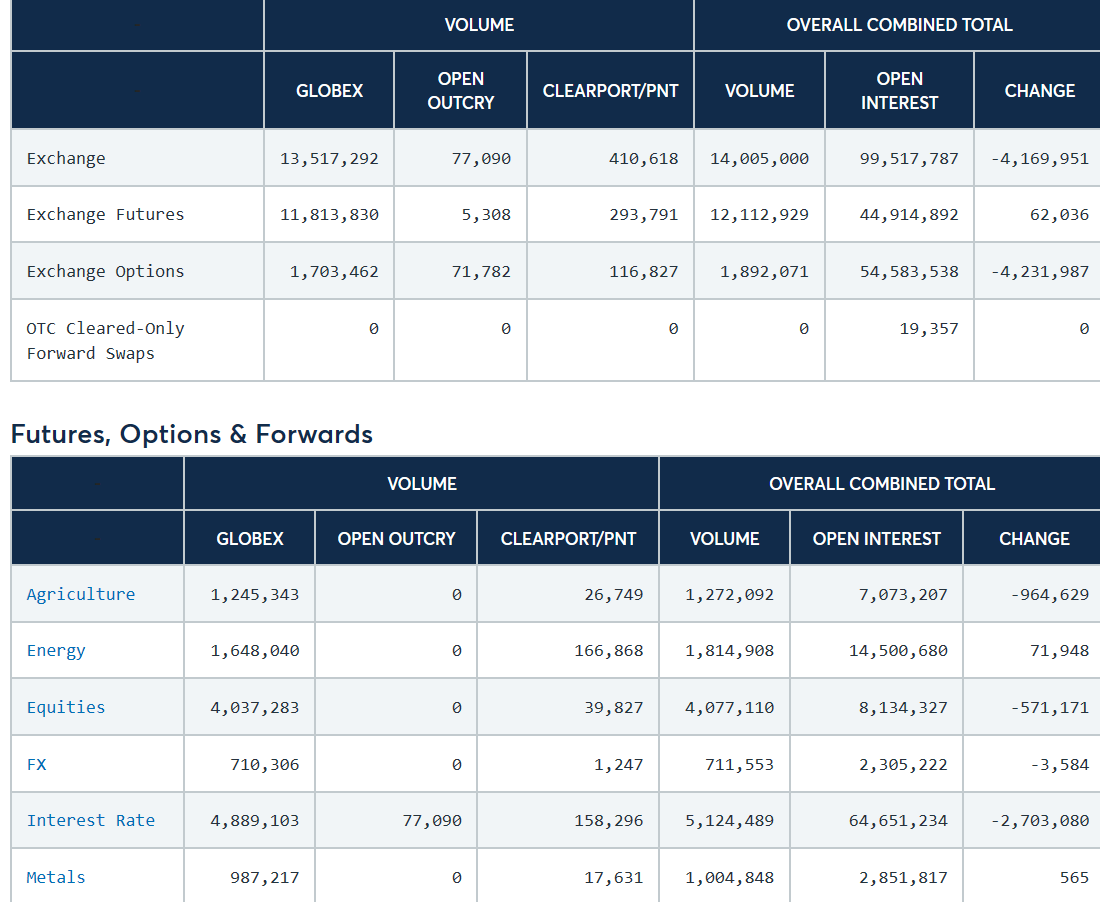Click Exchange total volume 14,005,000

click(759, 159)
